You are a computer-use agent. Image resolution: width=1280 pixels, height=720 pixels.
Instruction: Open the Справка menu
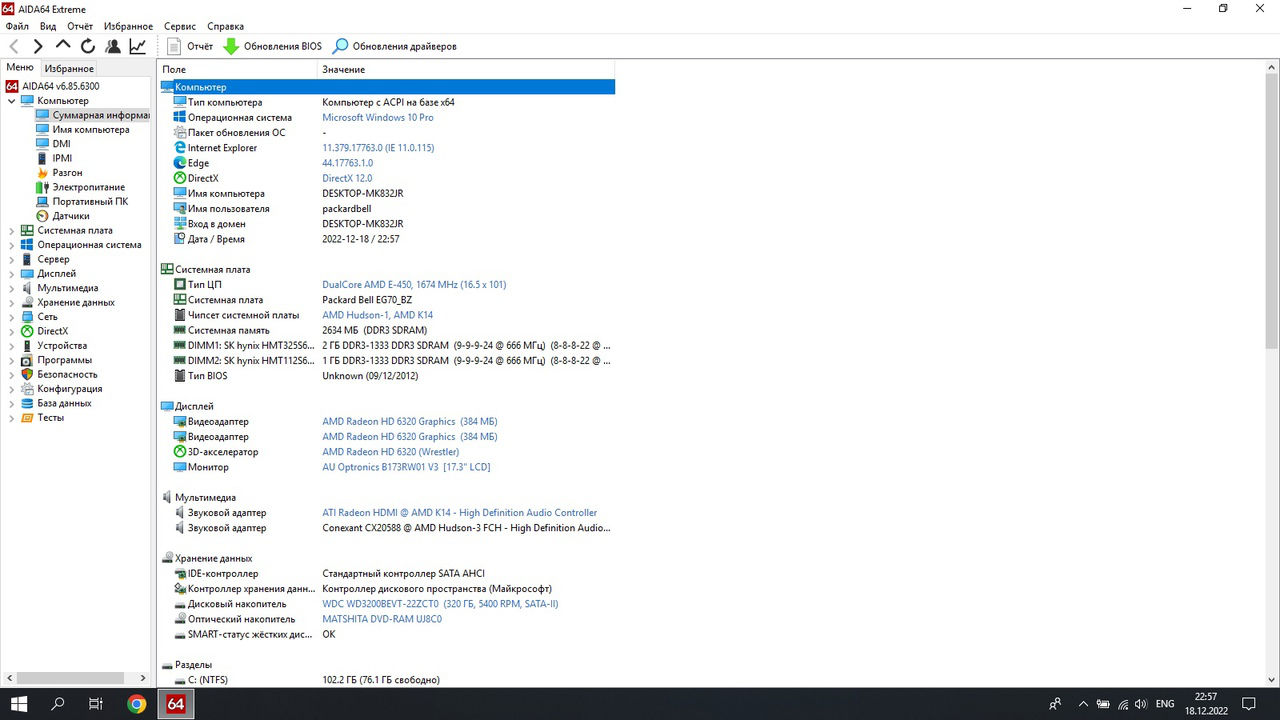(x=225, y=26)
